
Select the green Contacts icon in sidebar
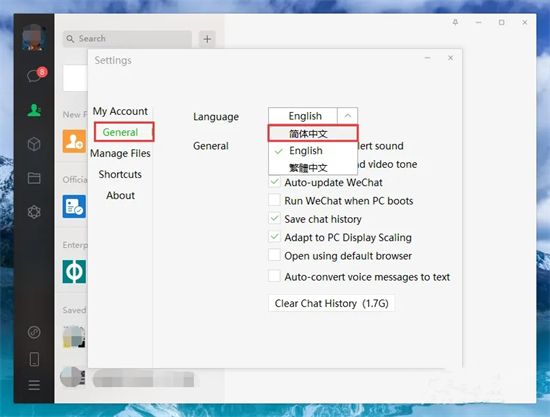coord(34,110)
